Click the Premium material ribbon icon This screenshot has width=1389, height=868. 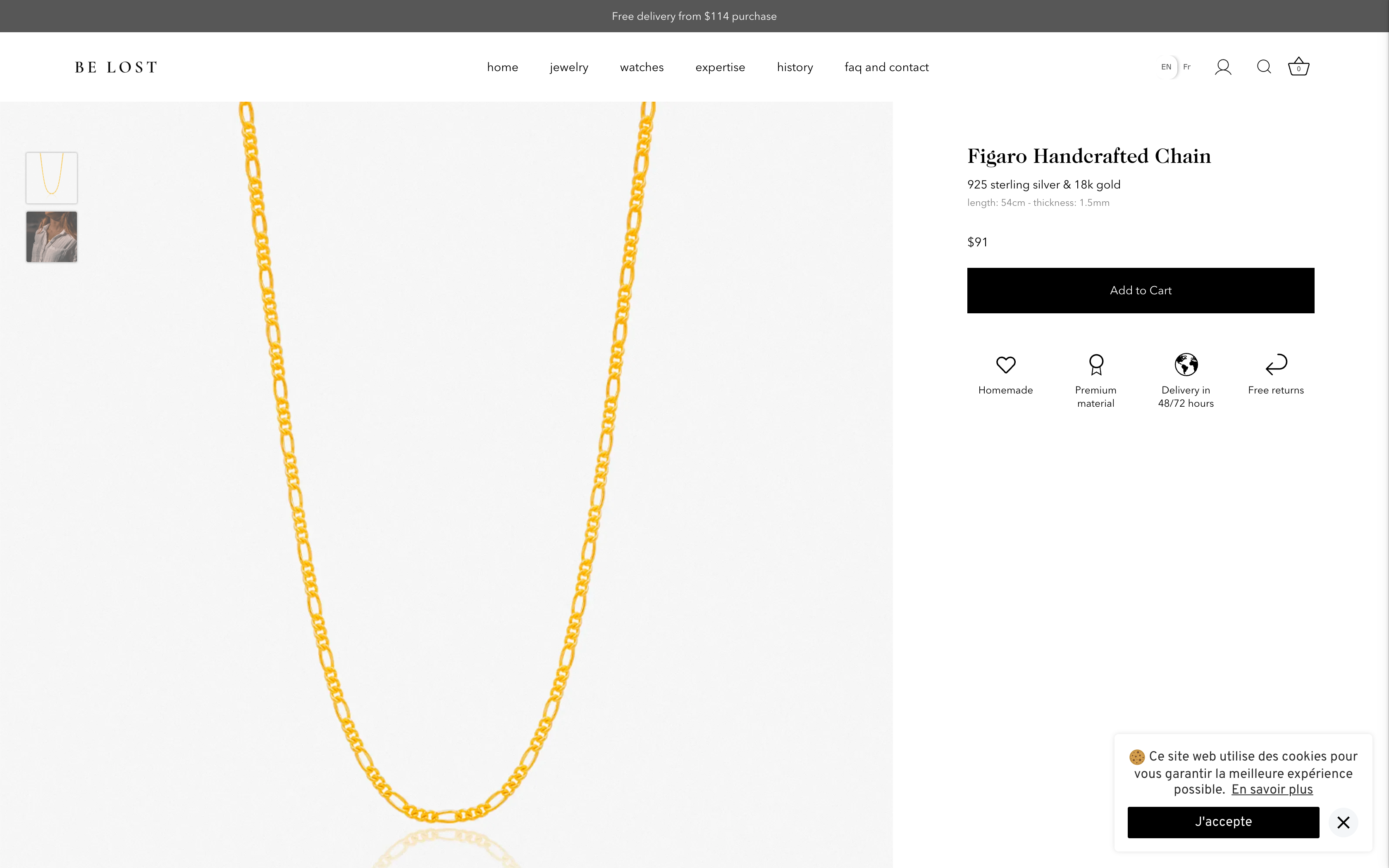pyautogui.click(x=1096, y=365)
